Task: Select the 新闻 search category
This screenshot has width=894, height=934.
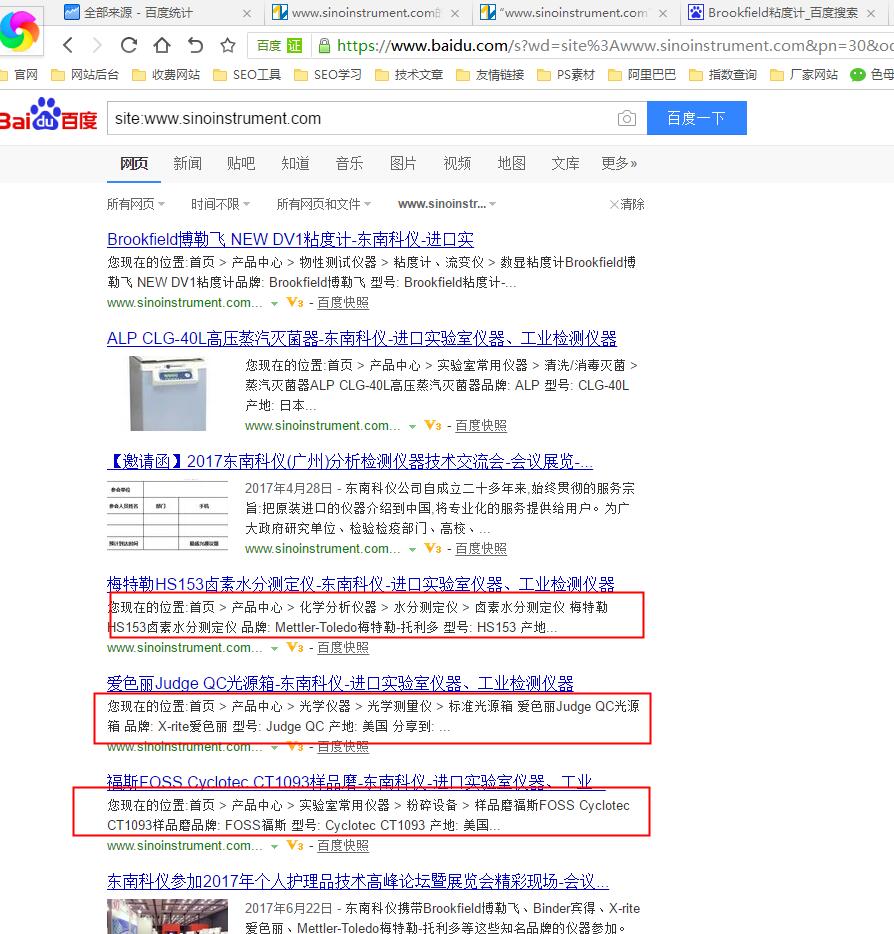Action: pos(188,163)
